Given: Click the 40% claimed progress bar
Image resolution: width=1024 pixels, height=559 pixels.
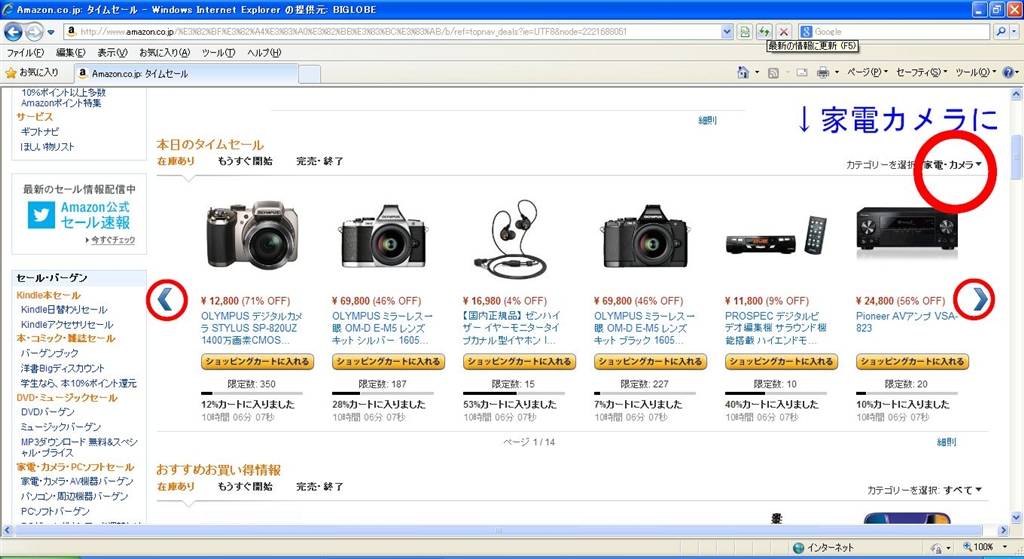Looking at the screenshot, I should click(x=776, y=393).
